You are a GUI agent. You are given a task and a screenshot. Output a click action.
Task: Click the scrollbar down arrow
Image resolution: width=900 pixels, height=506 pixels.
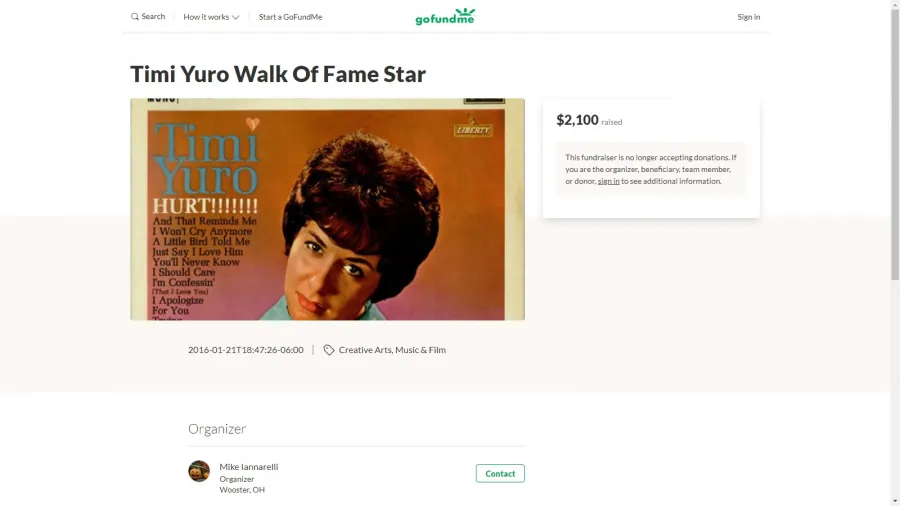tap(895, 502)
